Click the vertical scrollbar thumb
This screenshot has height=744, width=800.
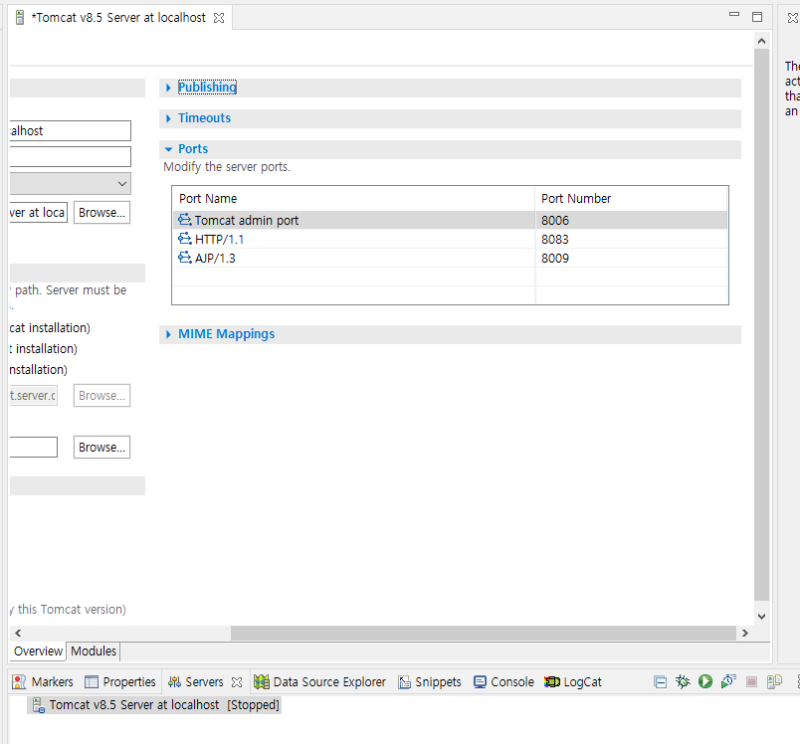[762, 325]
